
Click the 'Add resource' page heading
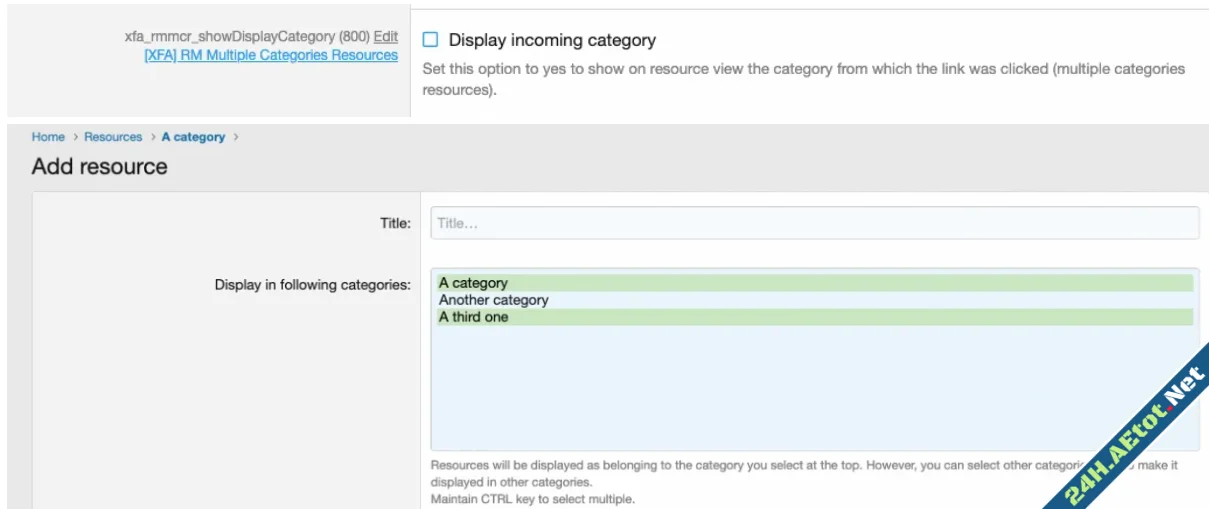pyautogui.click(x=99, y=166)
